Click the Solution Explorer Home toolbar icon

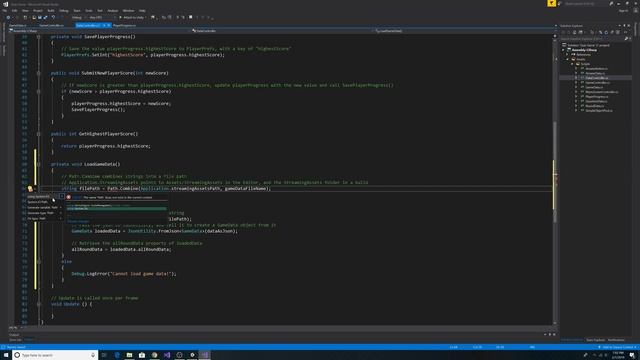click(x=574, y=32)
